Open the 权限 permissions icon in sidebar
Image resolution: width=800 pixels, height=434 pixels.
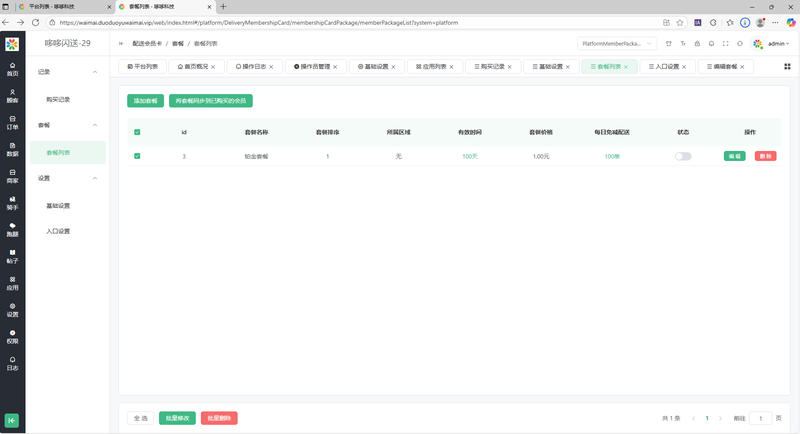pos(12,337)
